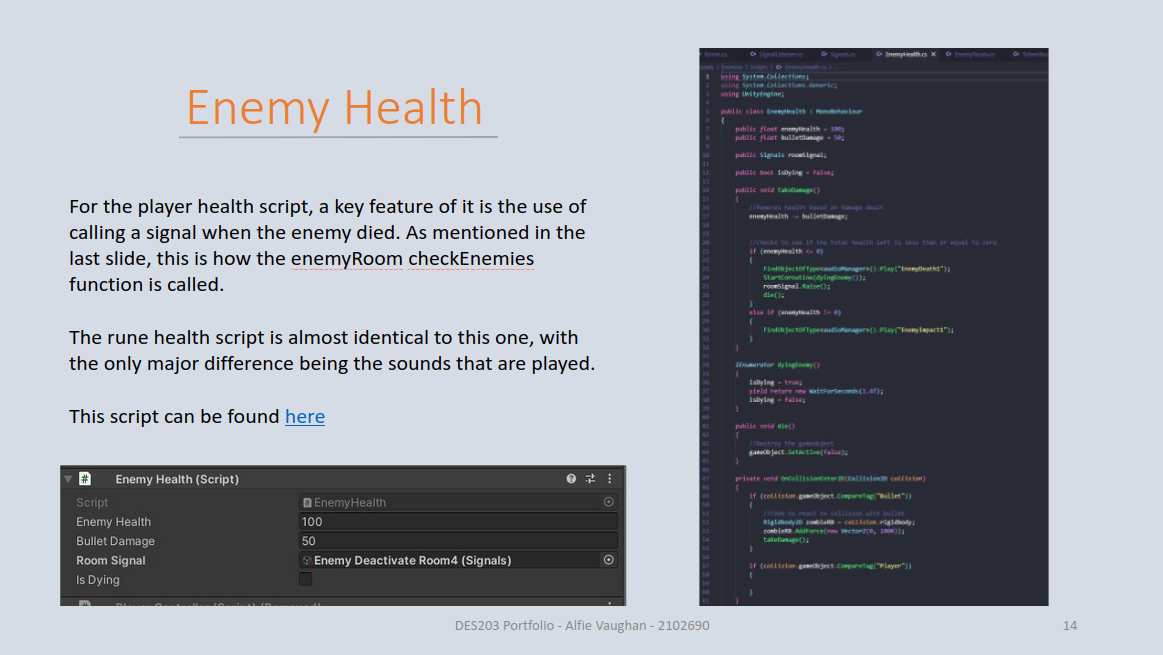Open the 'here' hyperlink to the script
The height and width of the screenshot is (655, 1163).
tap(305, 417)
